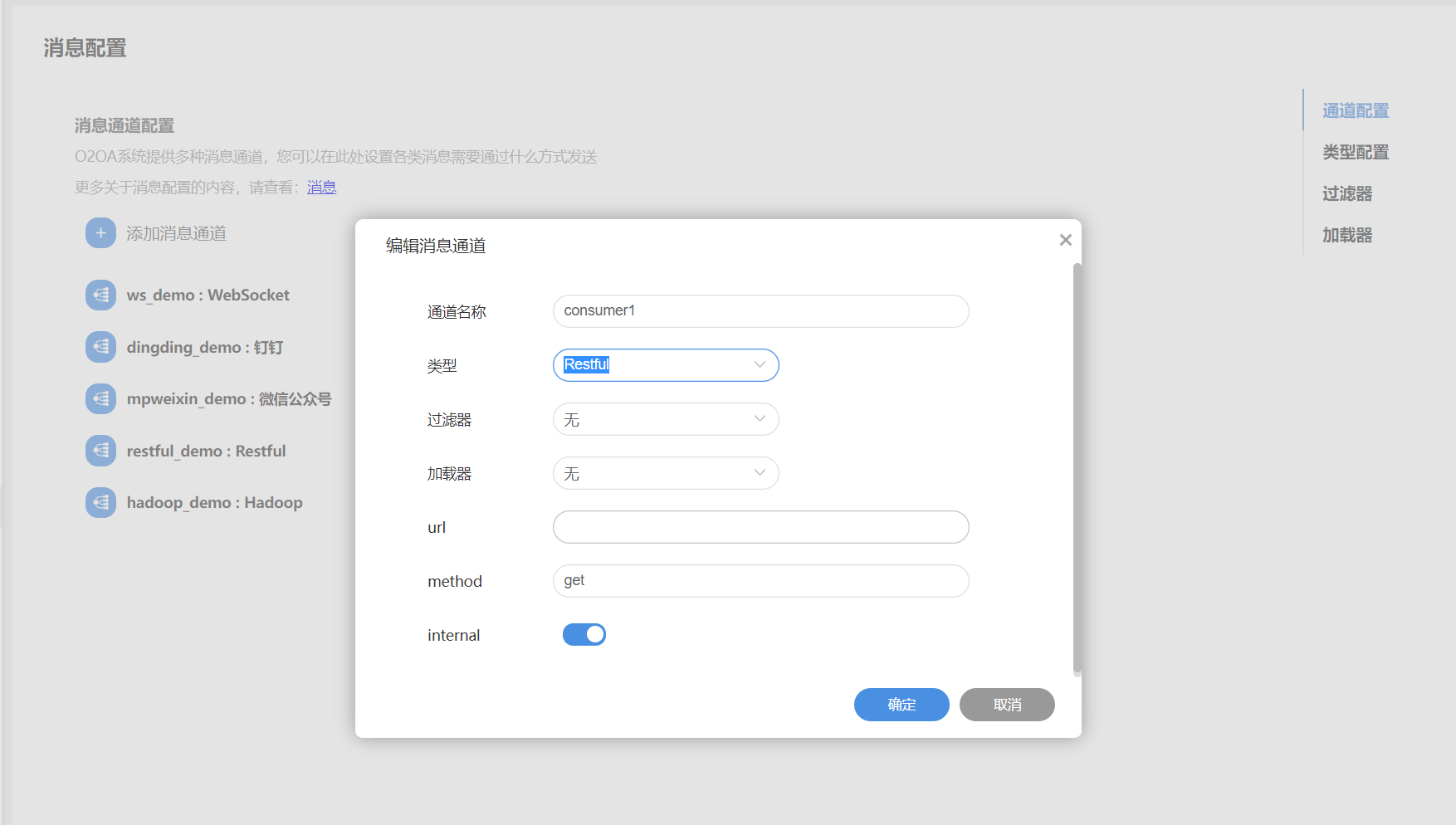The image size is (1456, 825).
Task: Click the url field label
Action: 437,527
